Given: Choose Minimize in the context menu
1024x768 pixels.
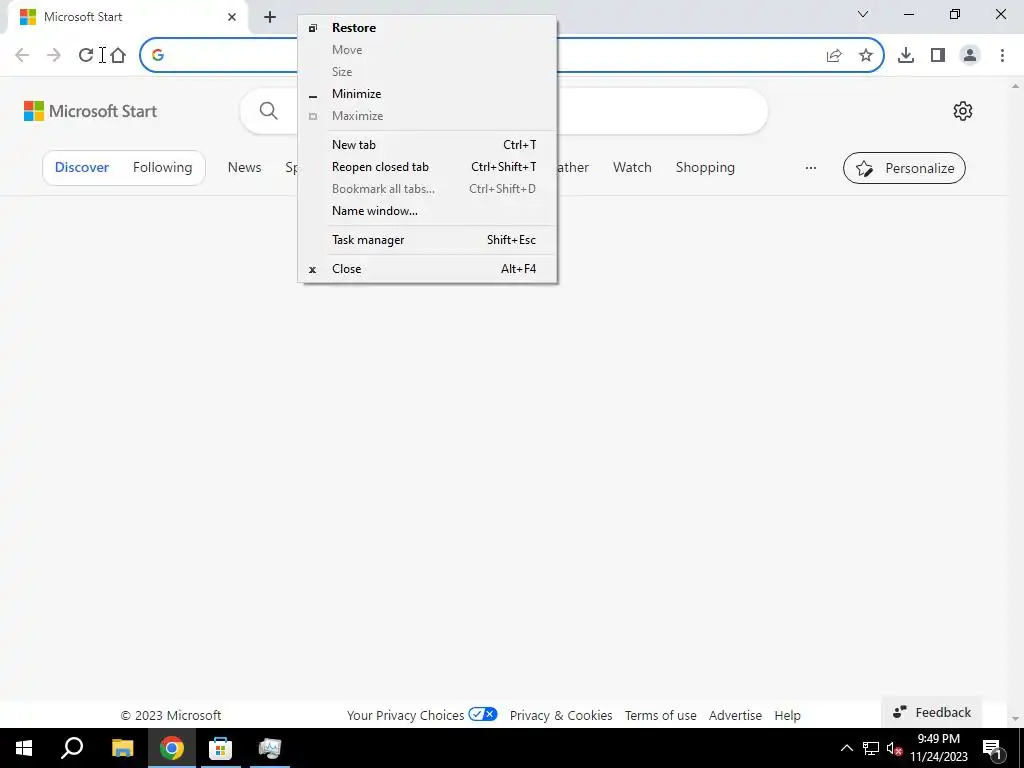Looking at the screenshot, I should click(x=427, y=93).
